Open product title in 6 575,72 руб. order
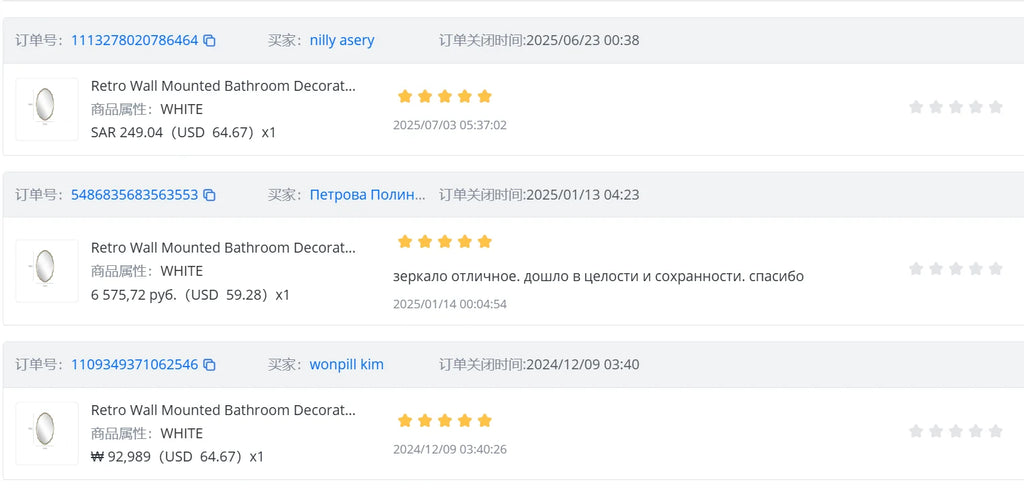 pyautogui.click(x=224, y=248)
